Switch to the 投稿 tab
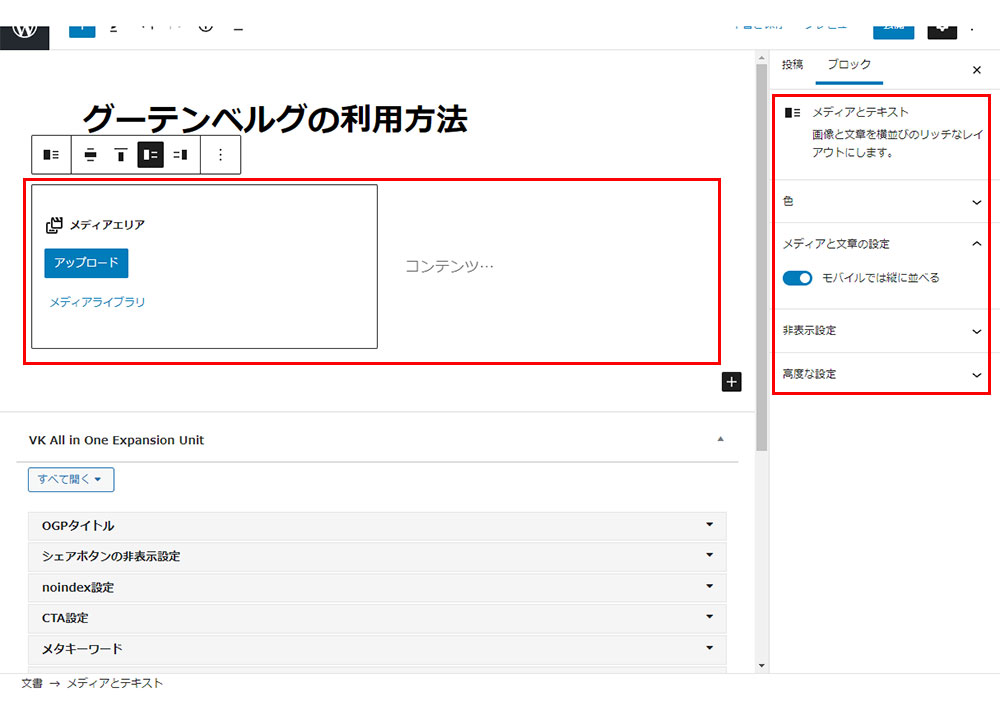The width and height of the screenshot is (1000, 720). tap(792, 64)
